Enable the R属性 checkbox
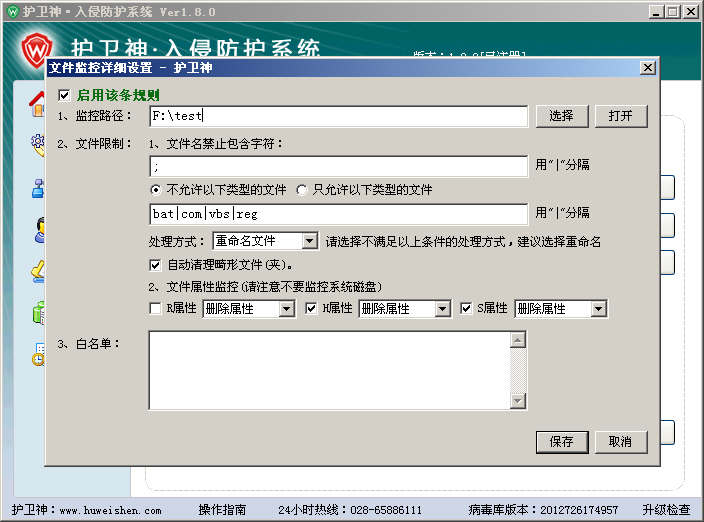This screenshot has height=522, width=704. click(x=155, y=308)
